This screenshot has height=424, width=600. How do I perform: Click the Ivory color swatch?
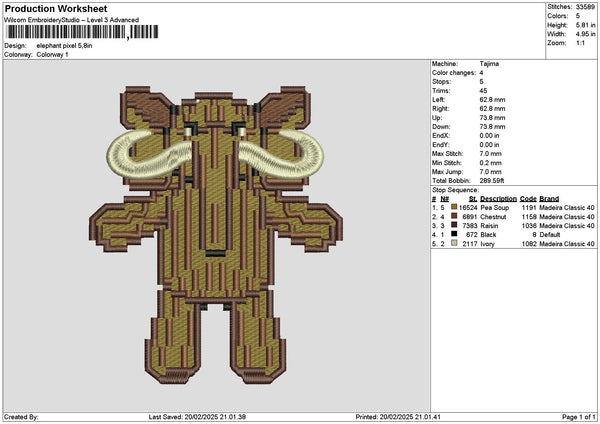pyautogui.click(x=456, y=243)
